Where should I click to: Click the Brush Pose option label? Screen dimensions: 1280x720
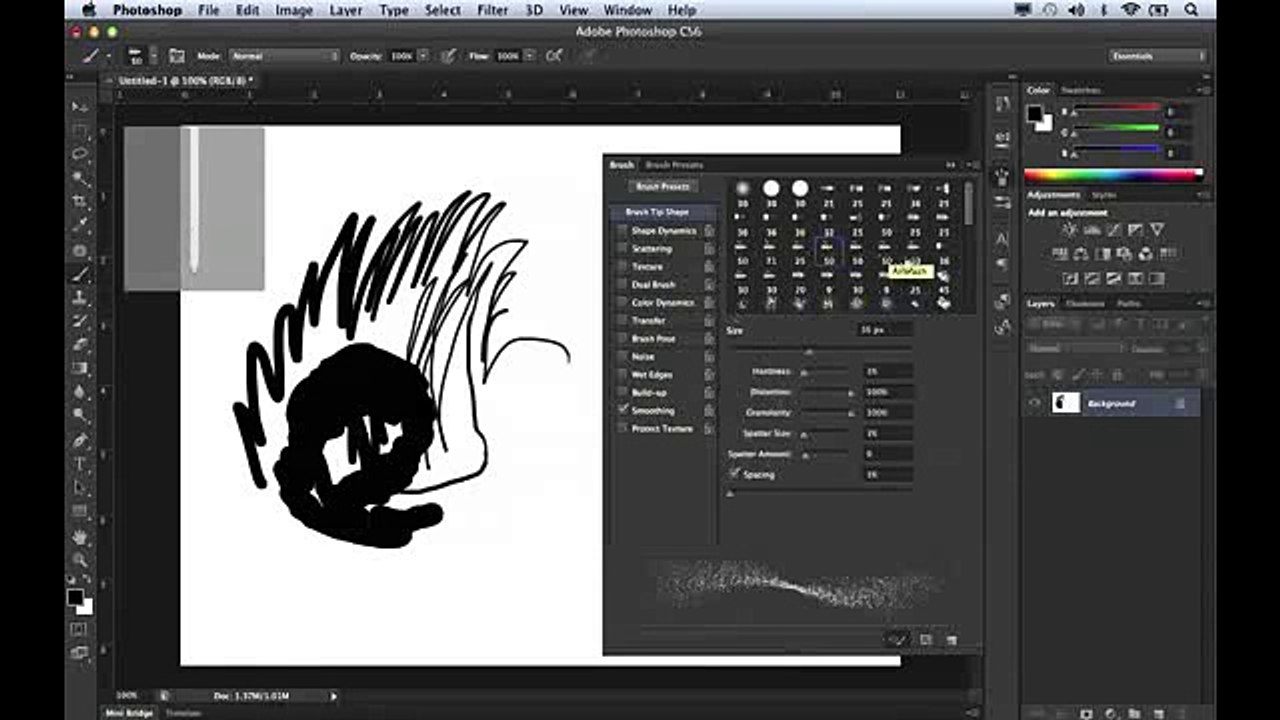[x=654, y=339]
